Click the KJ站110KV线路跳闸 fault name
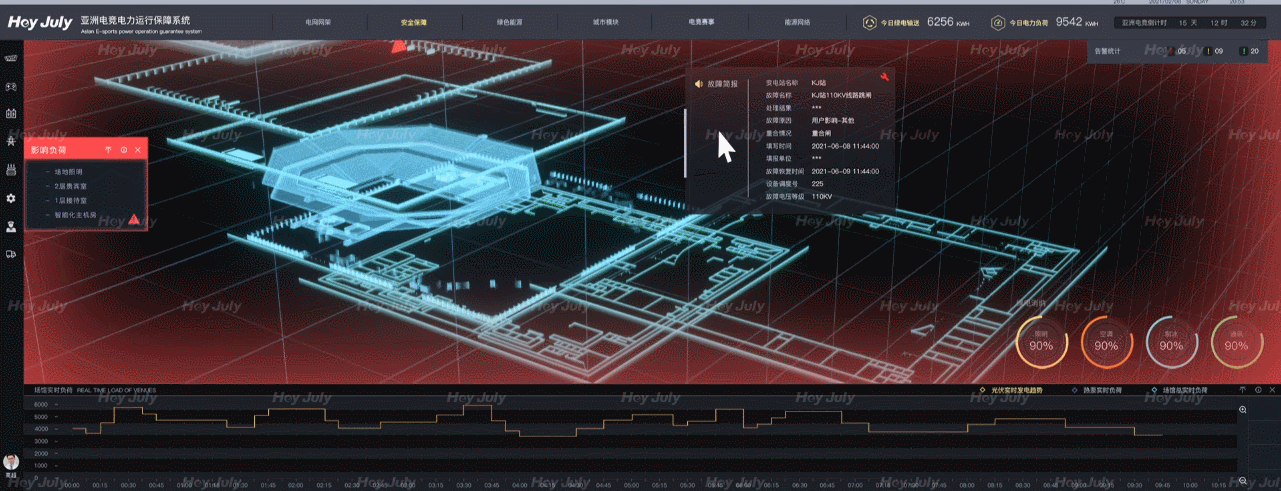 click(x=841, y=95)
